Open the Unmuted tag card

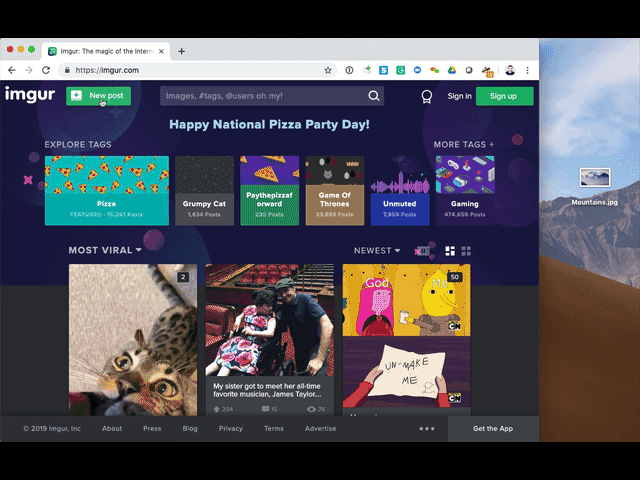pyautogui.click(x=400, y=191)
